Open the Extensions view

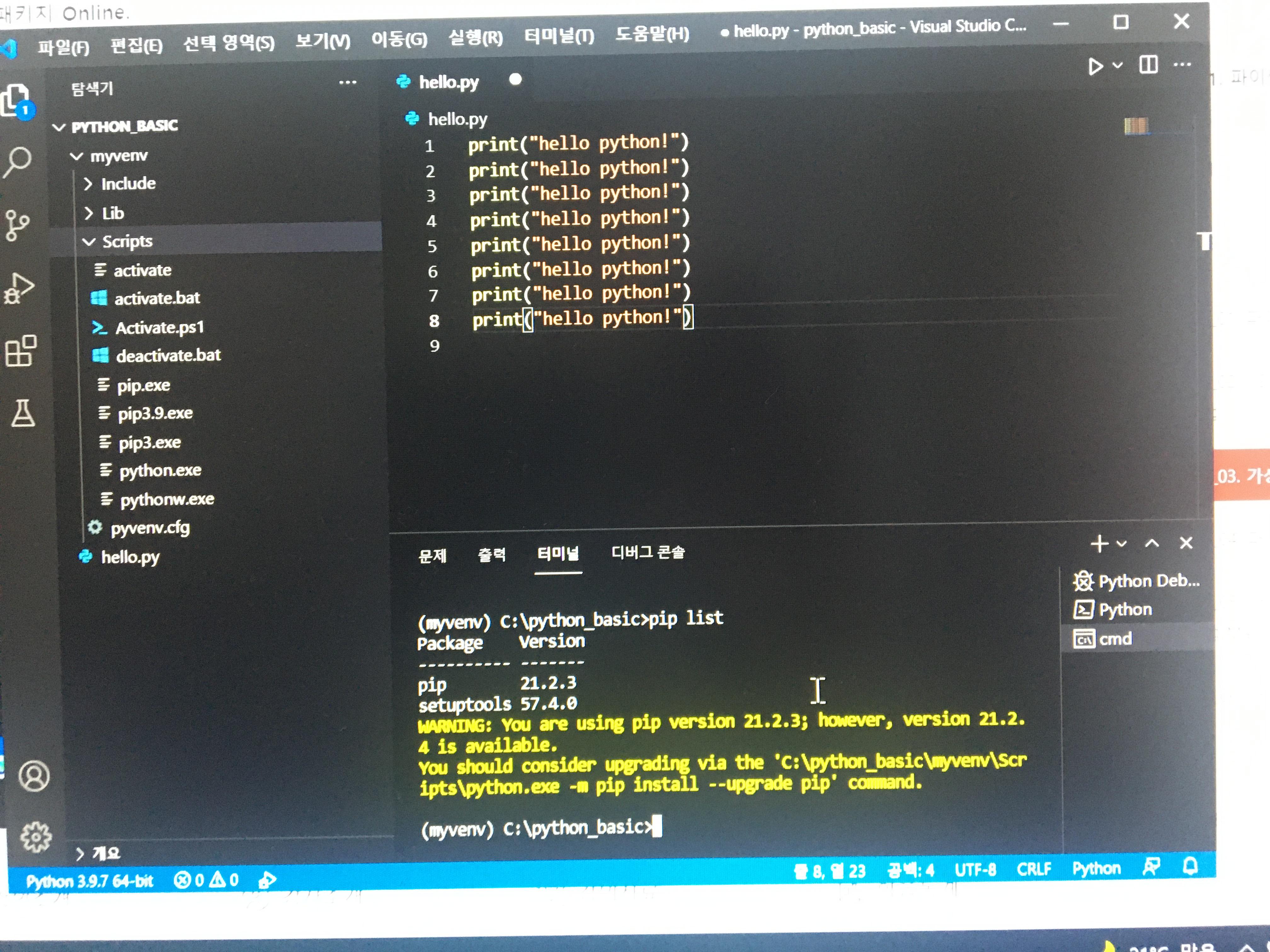21,351
